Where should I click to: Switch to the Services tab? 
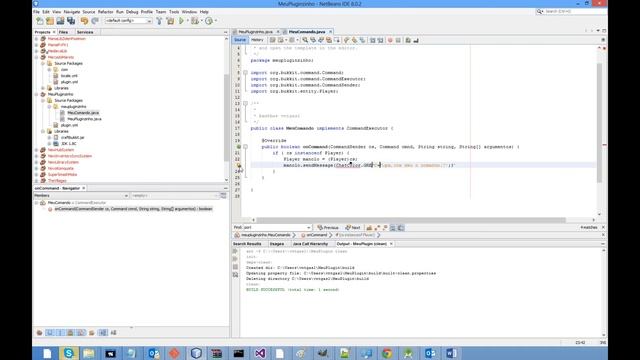(85, 32)
